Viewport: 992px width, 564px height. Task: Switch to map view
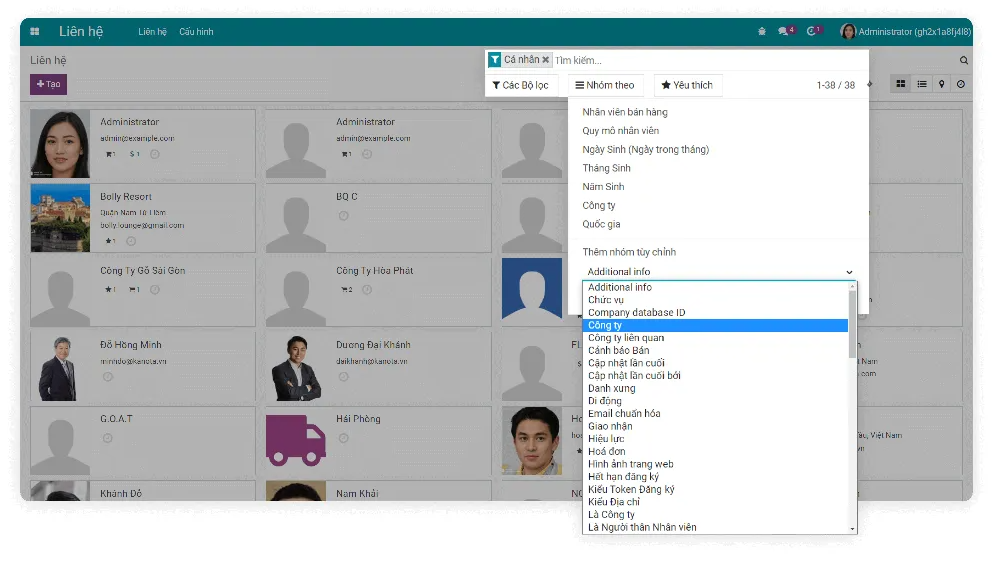[942, 85]
